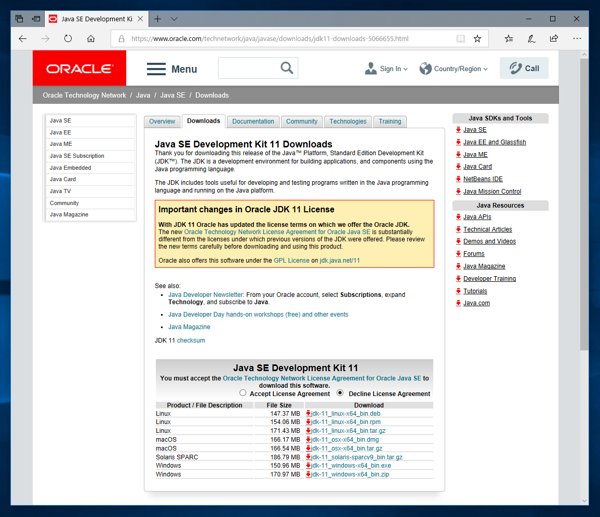Open Edge settings ellipsis menu
This screenshot has width=600, height=517.
tap(577, 38)
